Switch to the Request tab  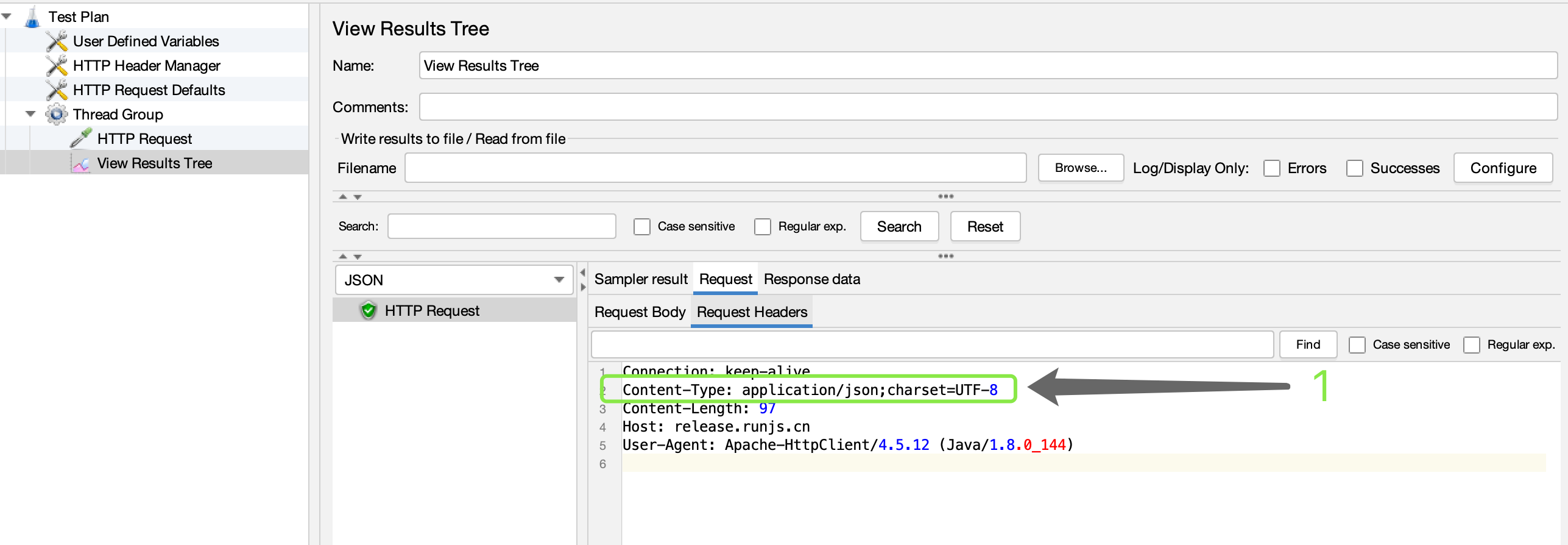(726, 279)
